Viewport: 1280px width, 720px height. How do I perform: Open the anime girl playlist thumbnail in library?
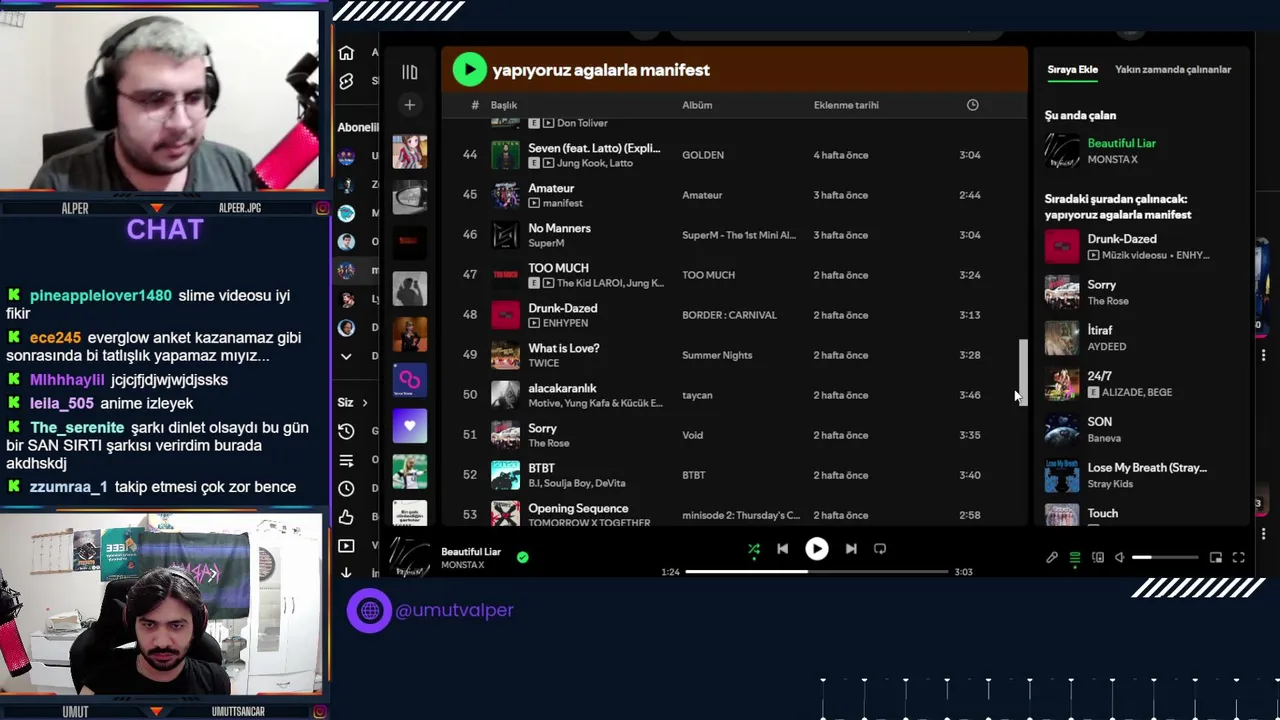pos(409,152)
